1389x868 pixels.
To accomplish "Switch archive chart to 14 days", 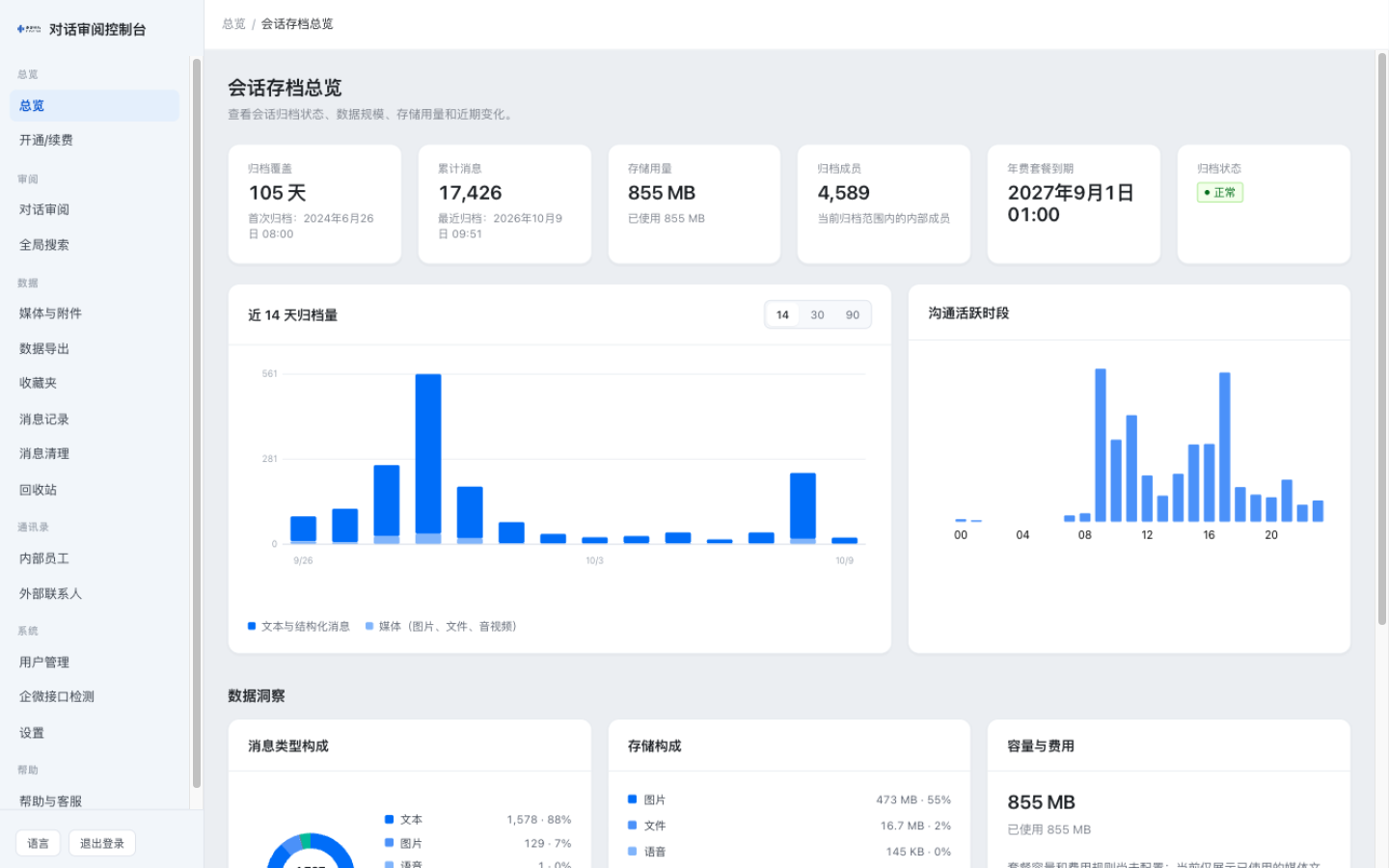I will click(x=782, y=314).
